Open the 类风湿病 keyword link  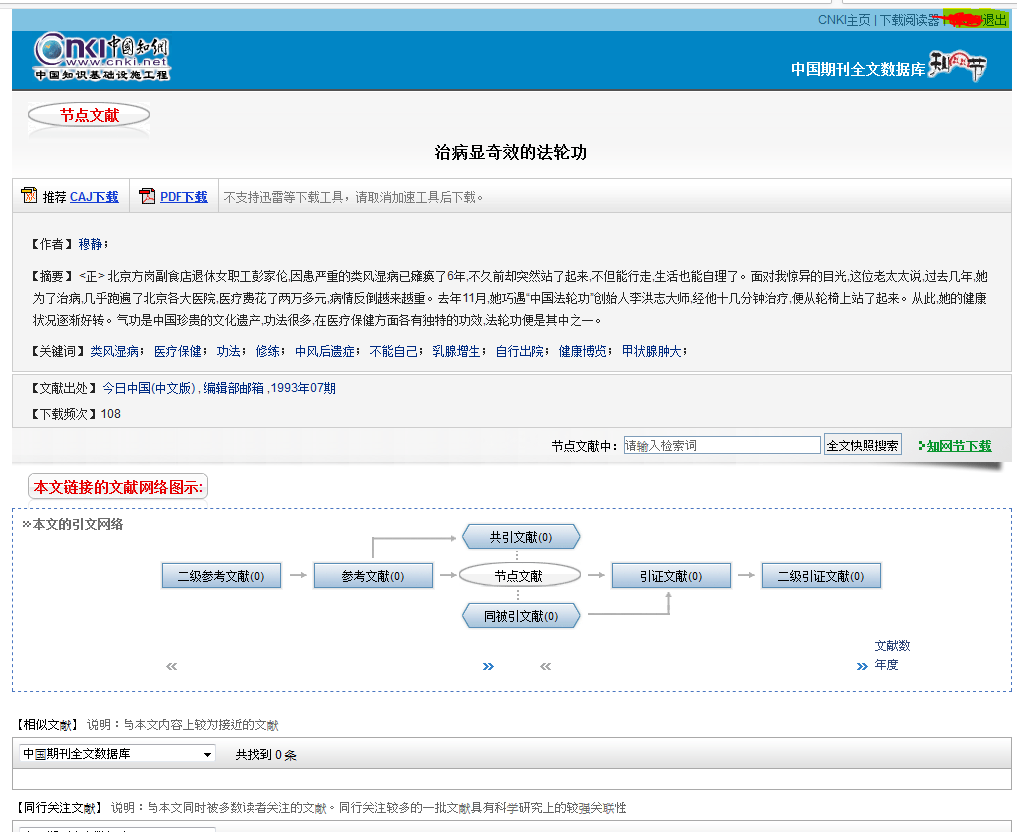coord(115,351)
